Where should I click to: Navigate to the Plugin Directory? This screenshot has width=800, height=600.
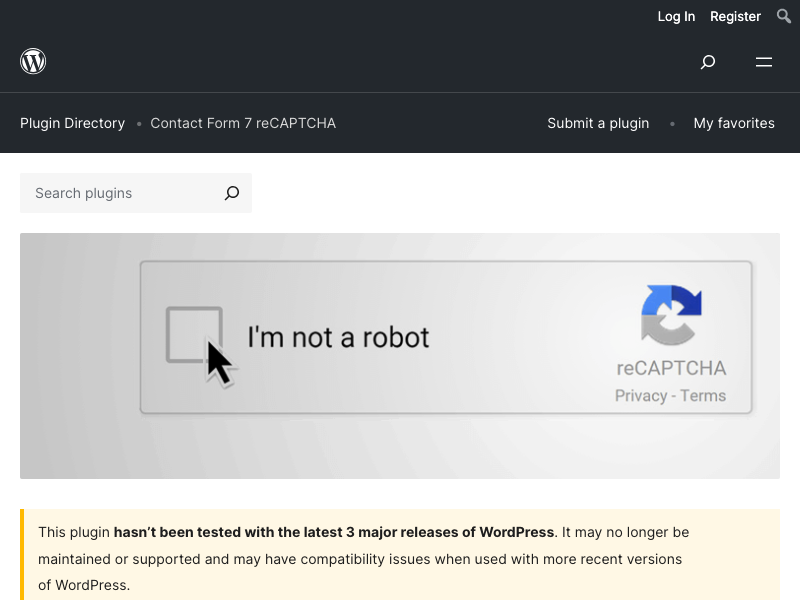[72, 123]
